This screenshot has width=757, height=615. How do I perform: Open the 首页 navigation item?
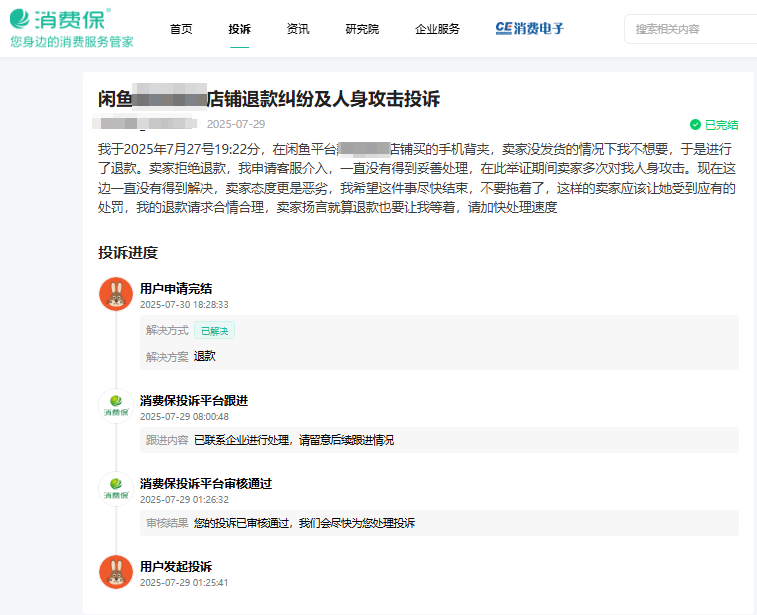[x=181, y=29]
